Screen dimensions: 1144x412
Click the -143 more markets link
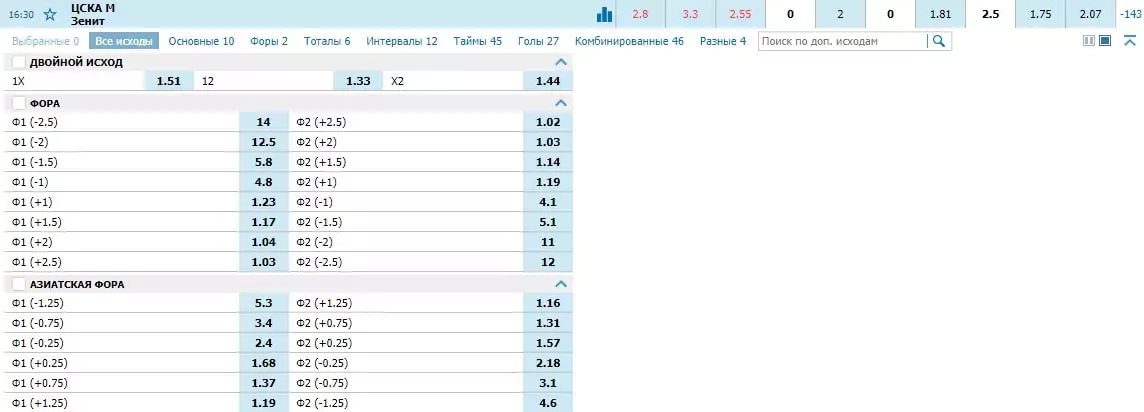(x=1129, y=14)
